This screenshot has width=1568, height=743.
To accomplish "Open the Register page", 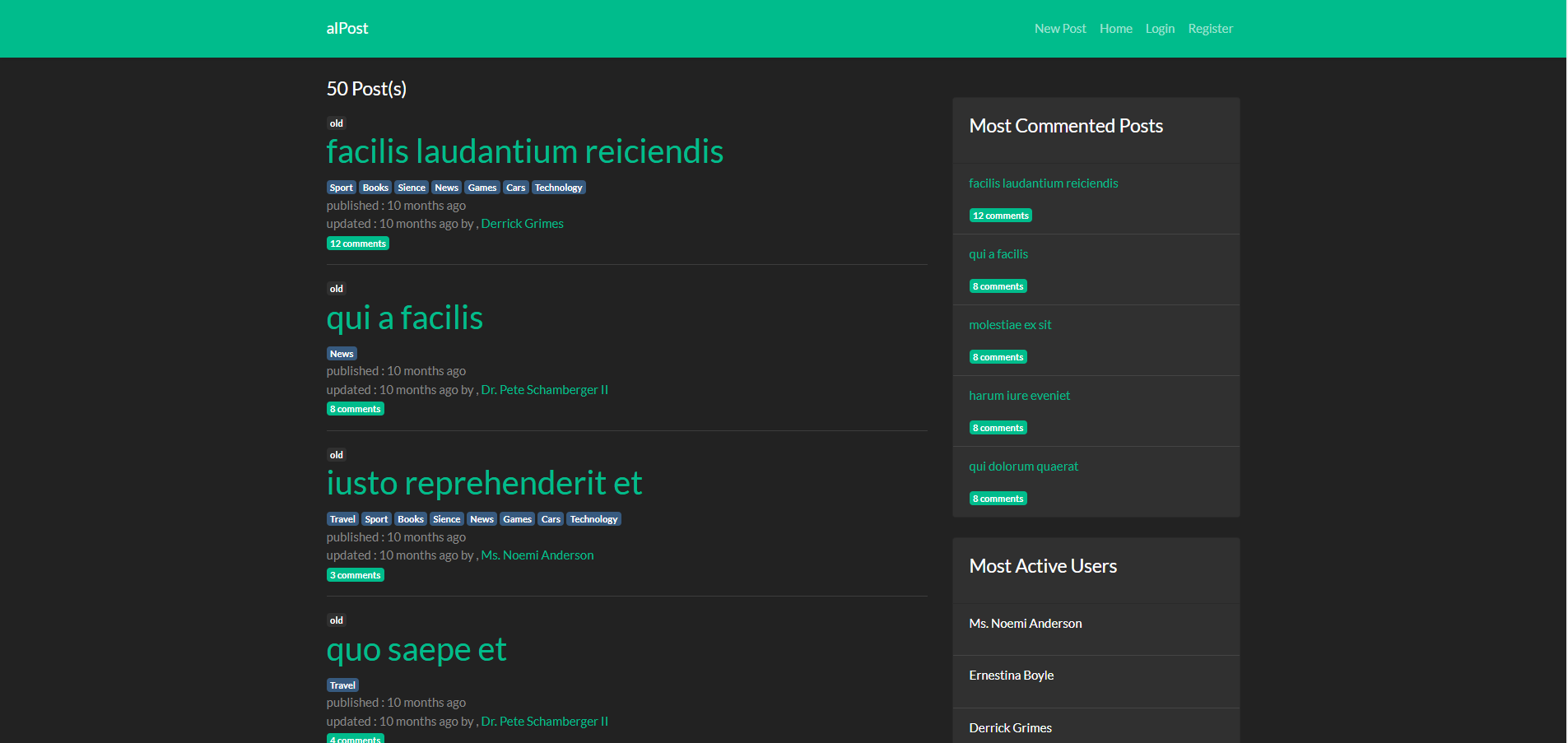I will click(1210, 29).
